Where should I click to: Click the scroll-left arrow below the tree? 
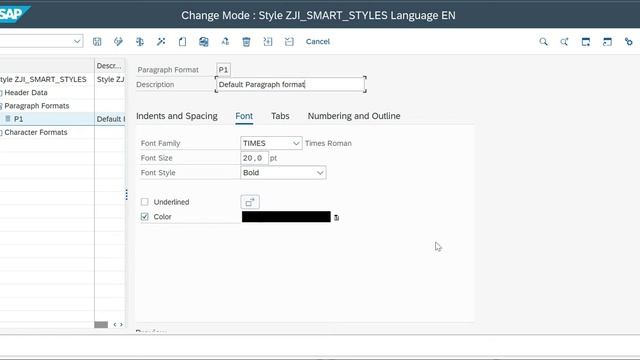(115, 325)
